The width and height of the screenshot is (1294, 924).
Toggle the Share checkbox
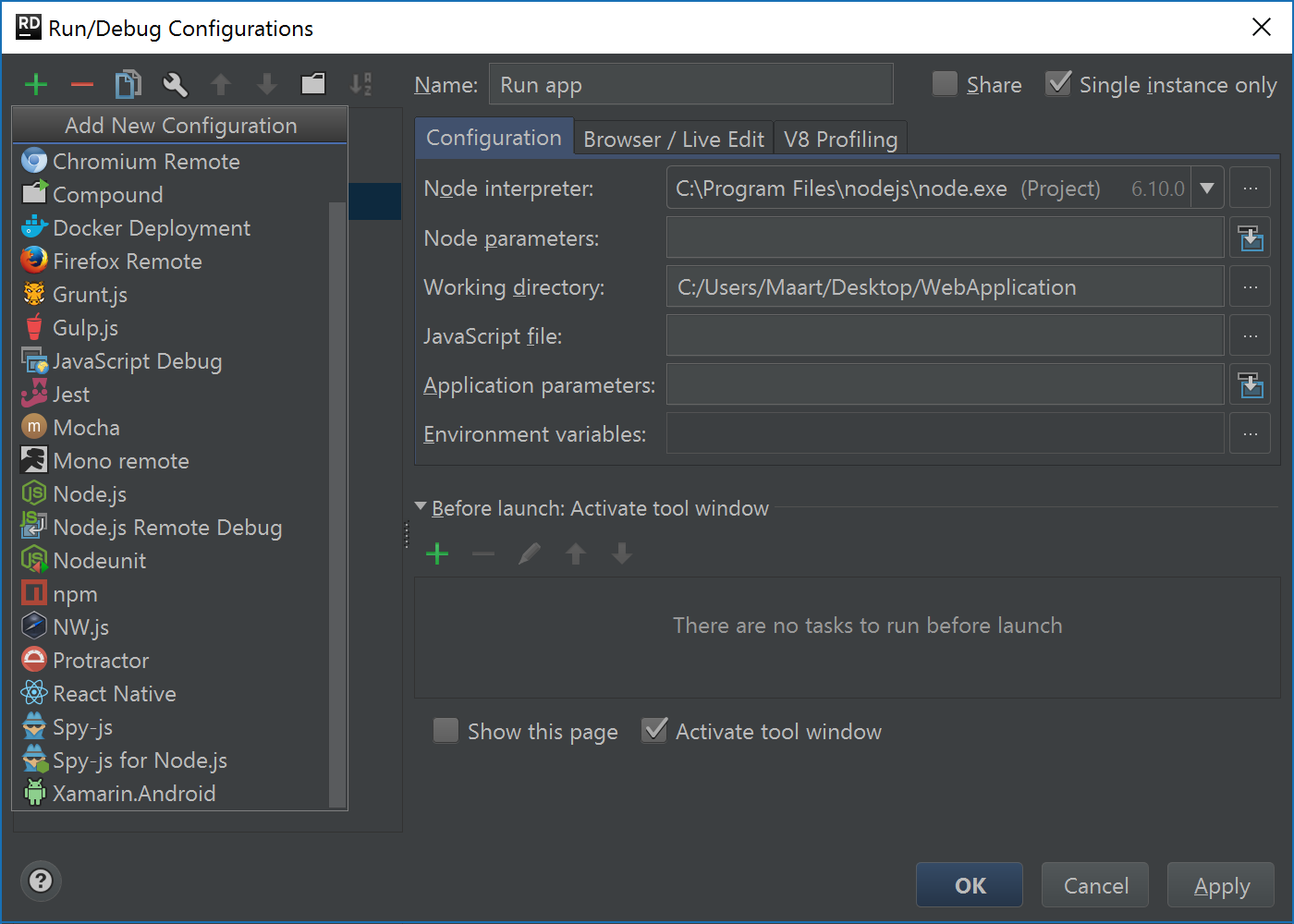coord(945,84)
